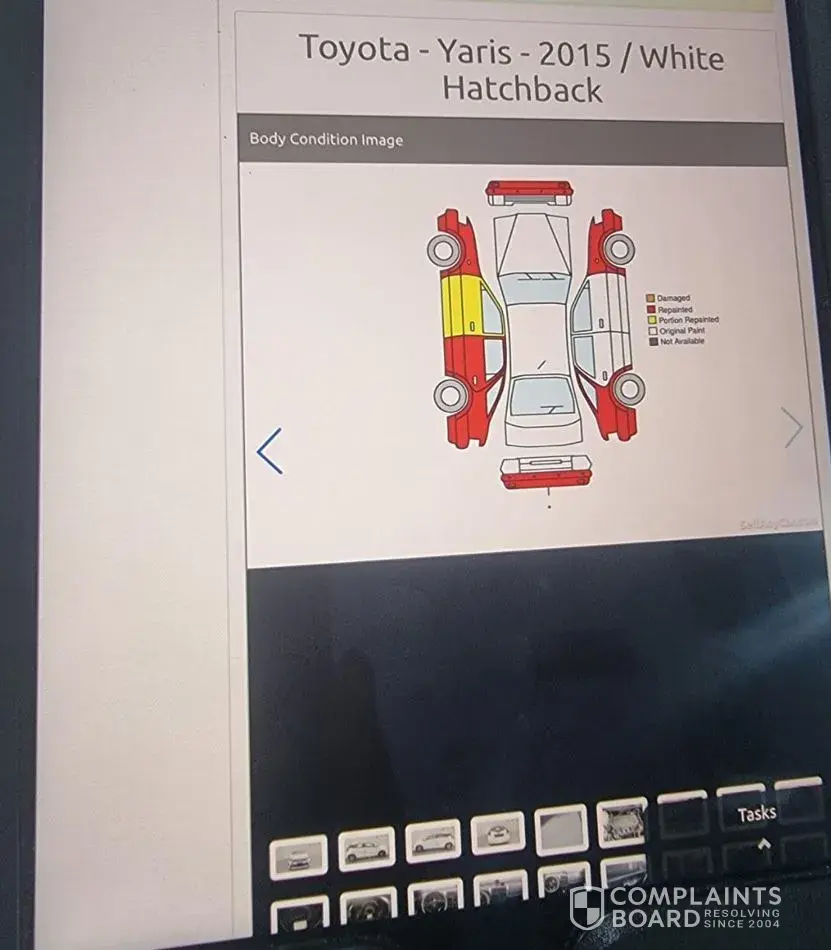Image resolution: width=831 pixels, height=950 pixels.
Task: Select the roof panel in top-down car view
Action: [539, 339]
